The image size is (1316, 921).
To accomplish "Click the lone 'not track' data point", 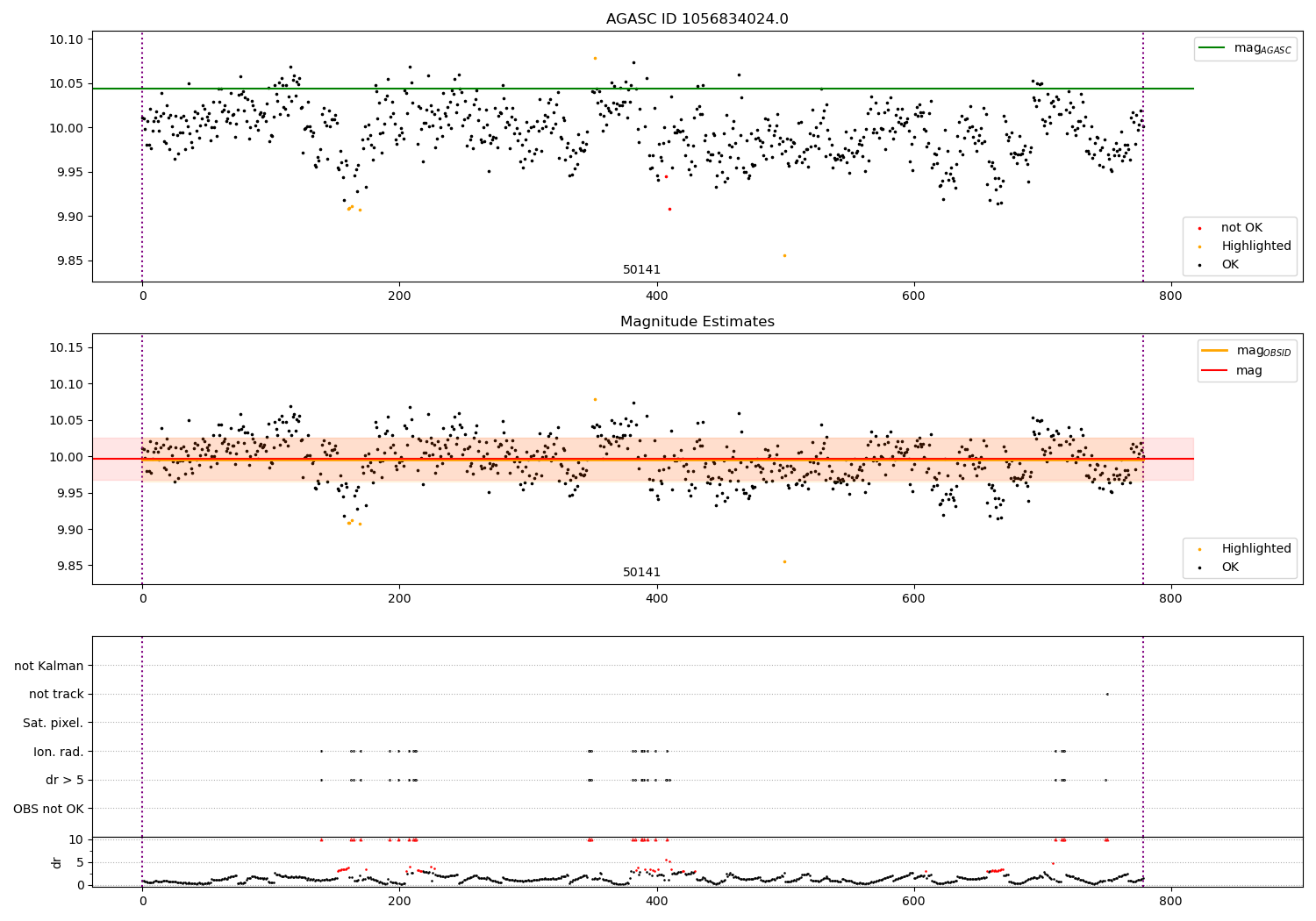I will pos(1107,694).
